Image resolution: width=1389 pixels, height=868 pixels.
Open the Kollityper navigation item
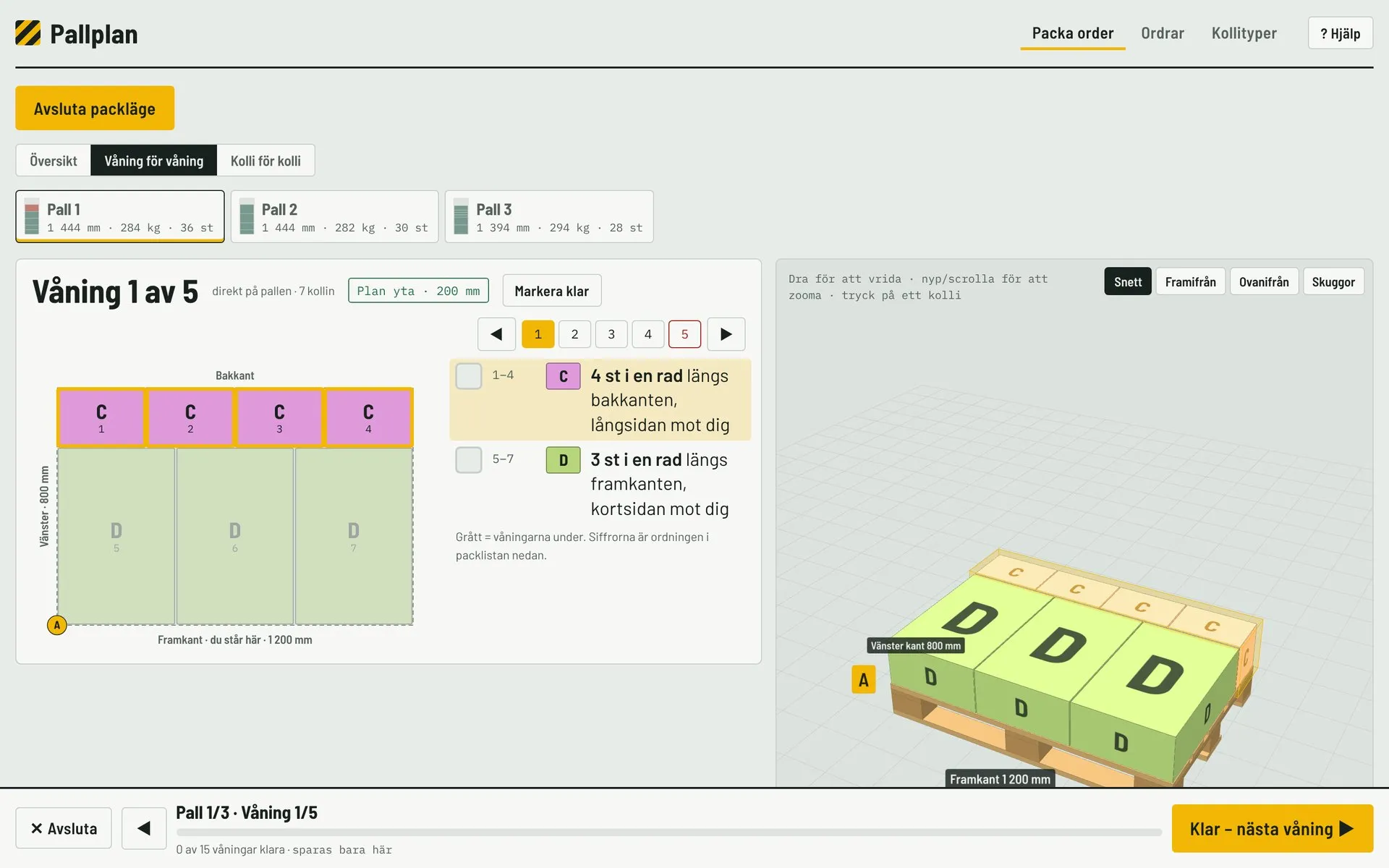click(x=1244, y=33)
